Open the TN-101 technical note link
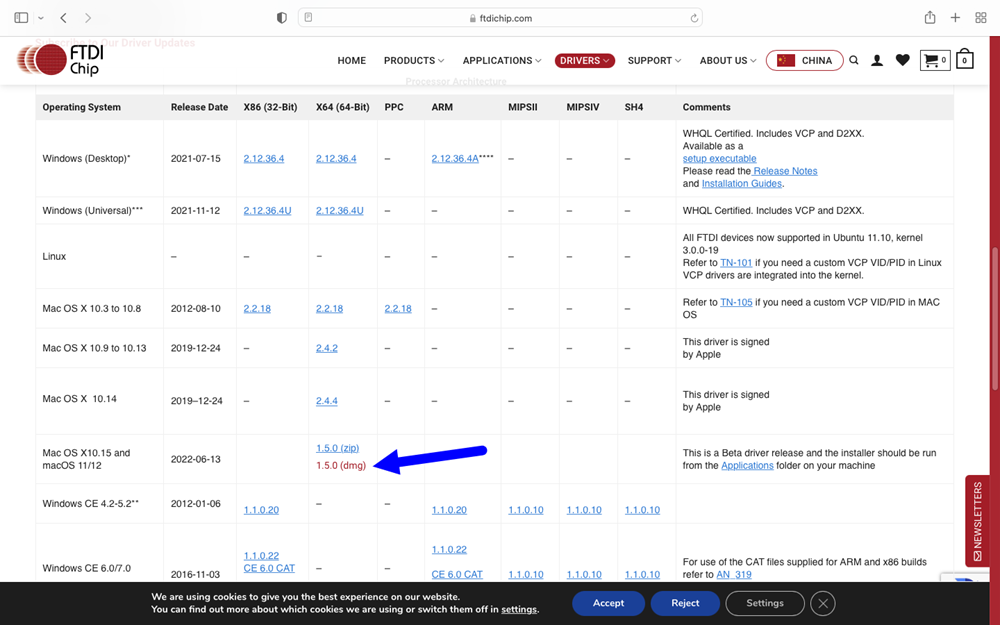Viewport: 1000px width, 625px height. [x=736, y=263]
